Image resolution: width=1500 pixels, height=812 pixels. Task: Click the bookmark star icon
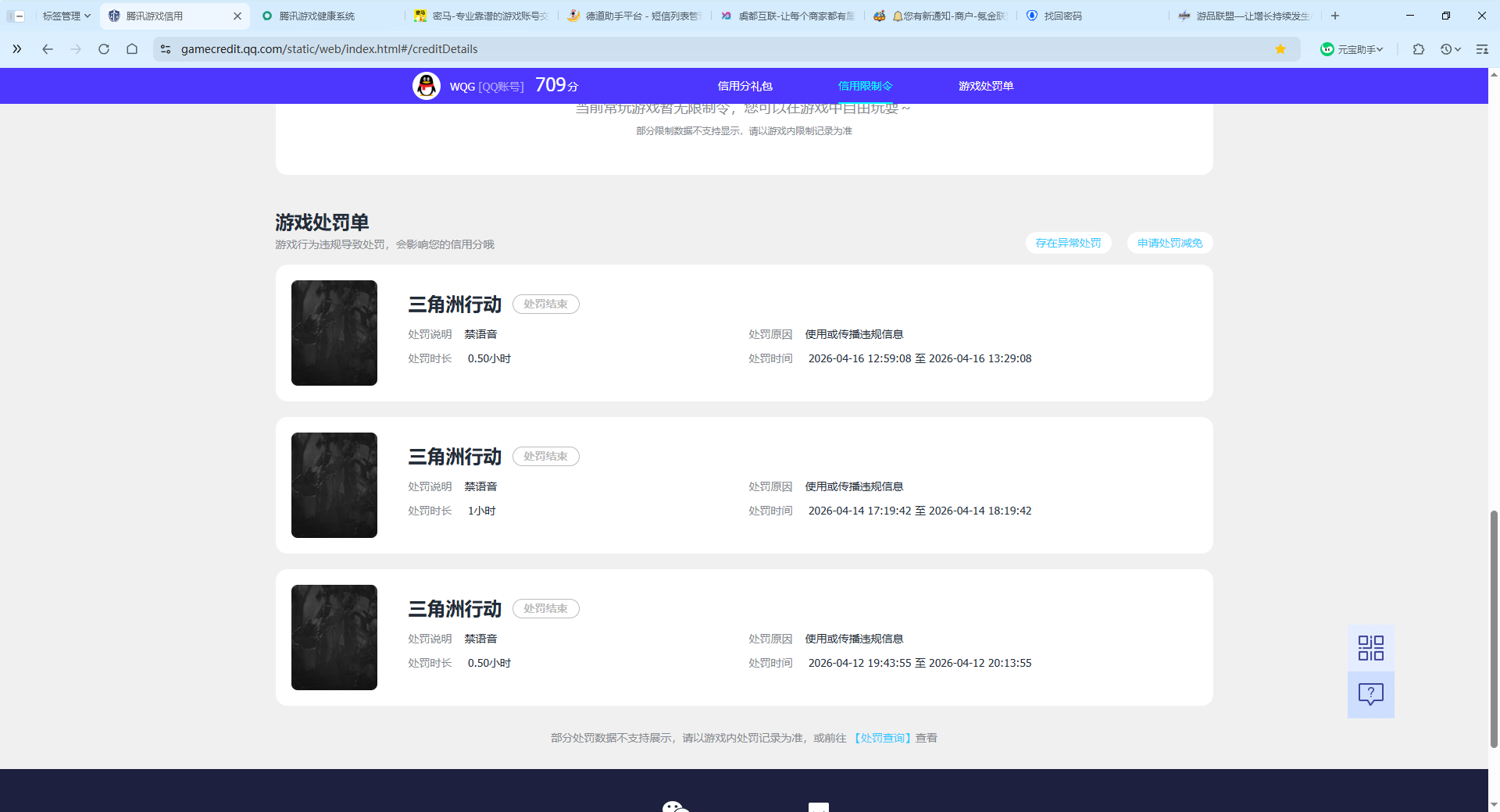(1280, 49)
